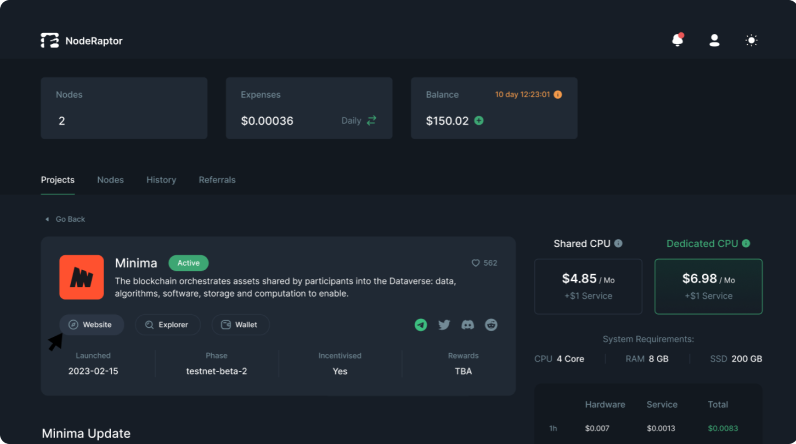
Task: Open the Minima Wallet button
Action: [x=240, y=325]
